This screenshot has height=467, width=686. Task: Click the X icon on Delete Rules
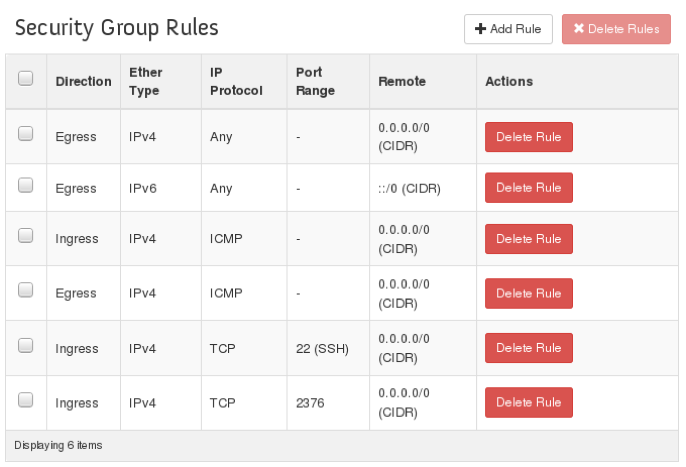pyautogui.click(x=579, y=28)
